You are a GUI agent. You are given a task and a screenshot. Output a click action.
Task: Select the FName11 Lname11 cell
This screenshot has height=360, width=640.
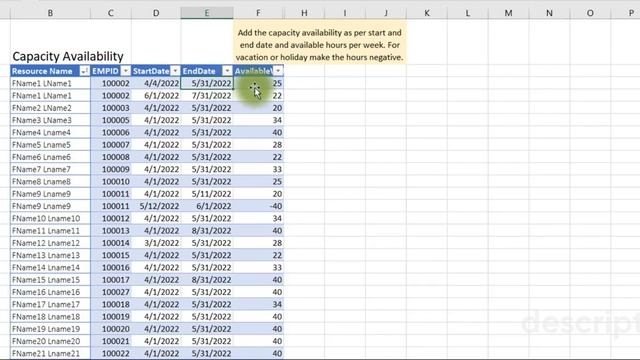(x=50, y=231)
